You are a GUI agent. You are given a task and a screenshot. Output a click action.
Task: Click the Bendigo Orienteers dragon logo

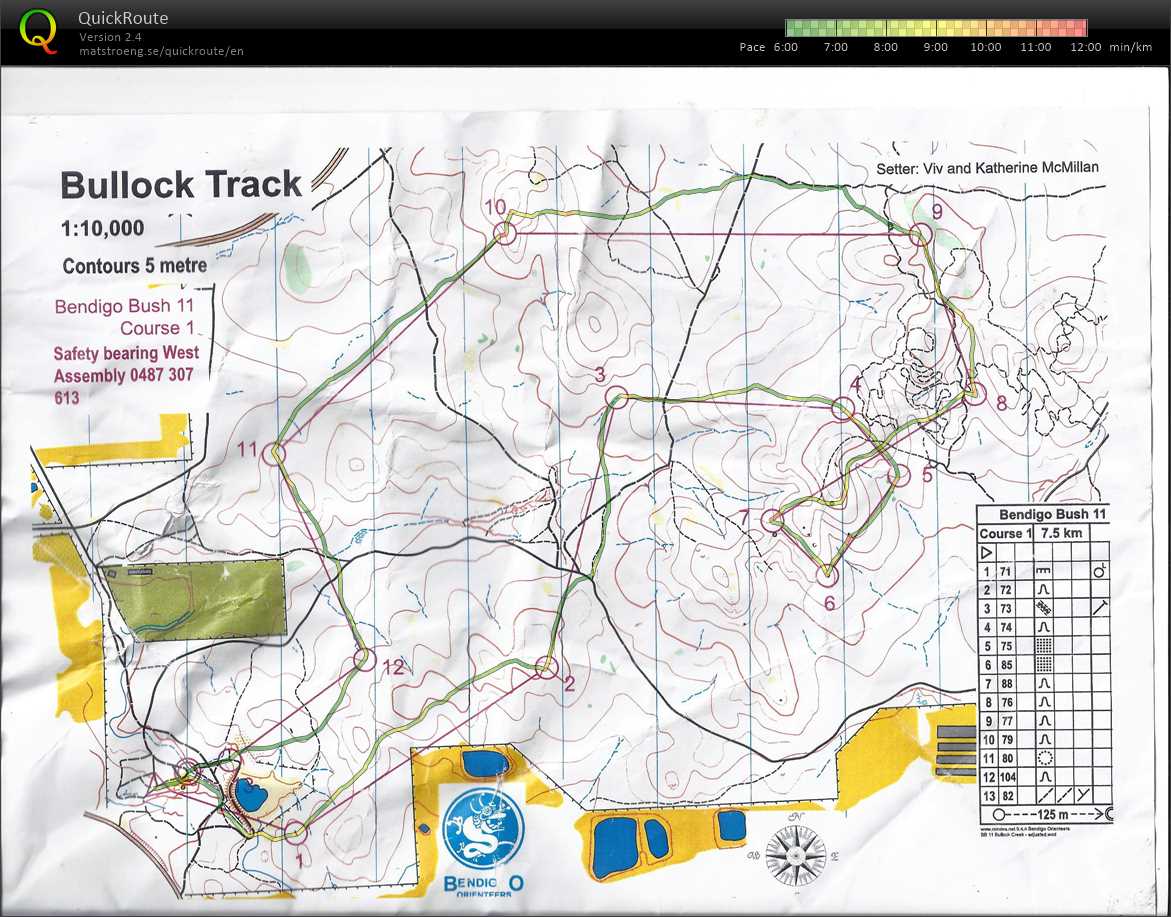point(483,828)
